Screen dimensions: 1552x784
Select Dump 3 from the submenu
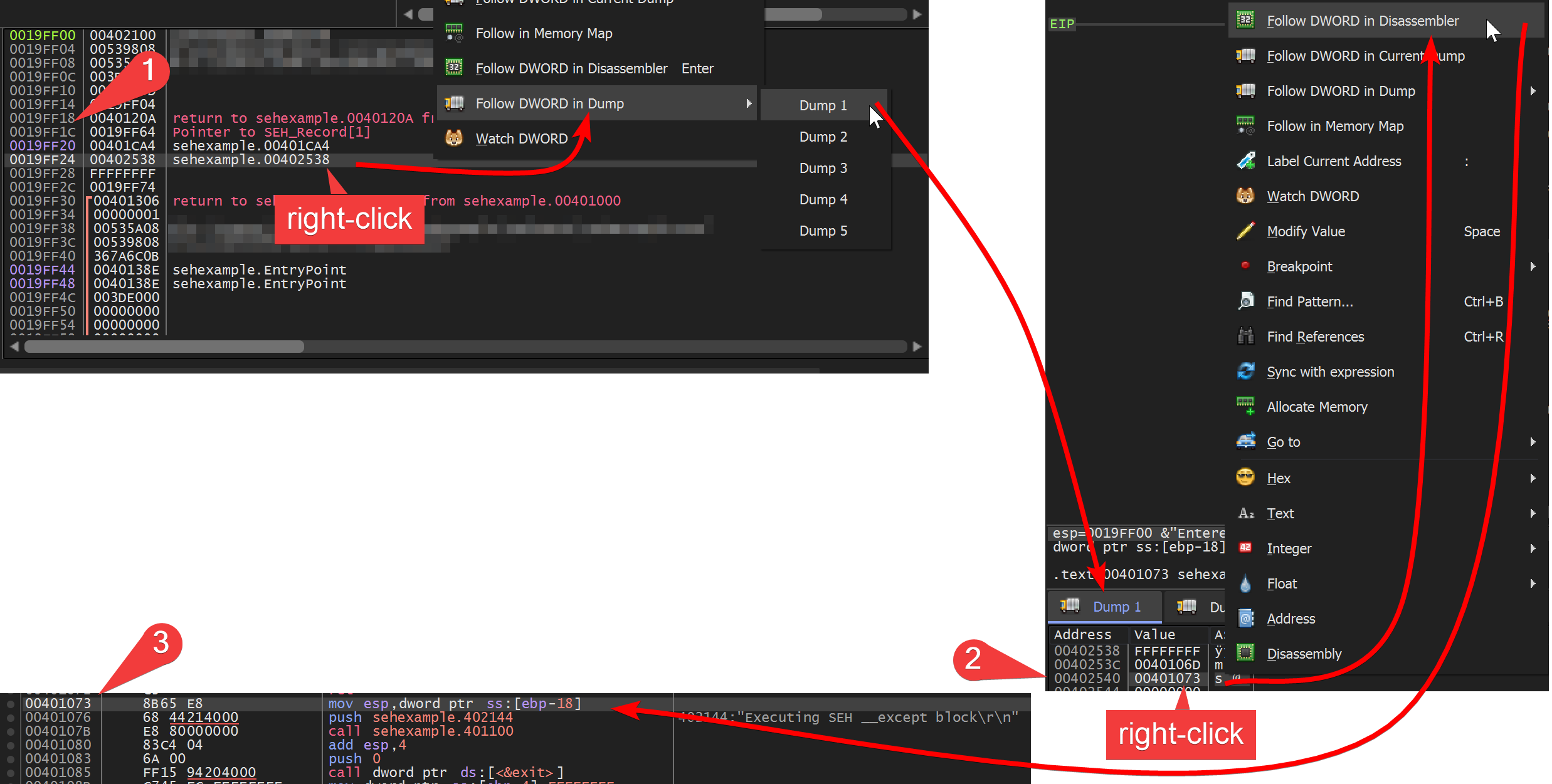coord(823,168)
